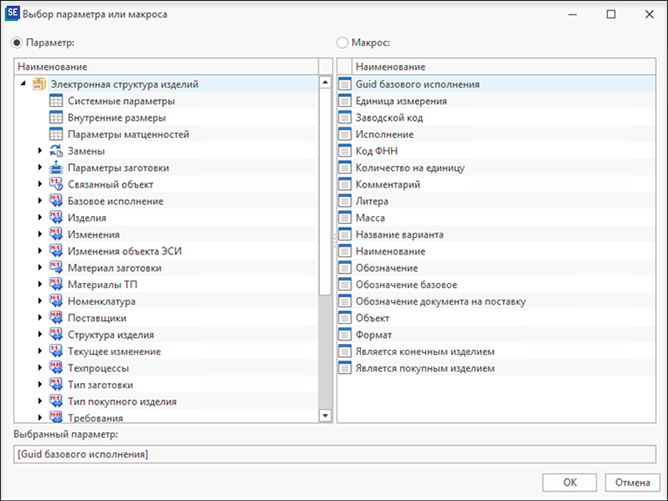Expand the Номенклатура tree node
The width and height of the screenshot is (668, 501).
tap(40, 301)
